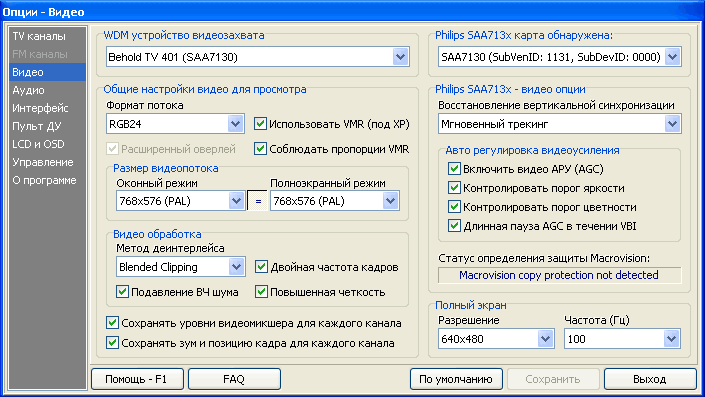This screenshot has width=705, height=397.
Task: Toggle Двойная частота кадров checkbox
Action: tap(327, 267)
